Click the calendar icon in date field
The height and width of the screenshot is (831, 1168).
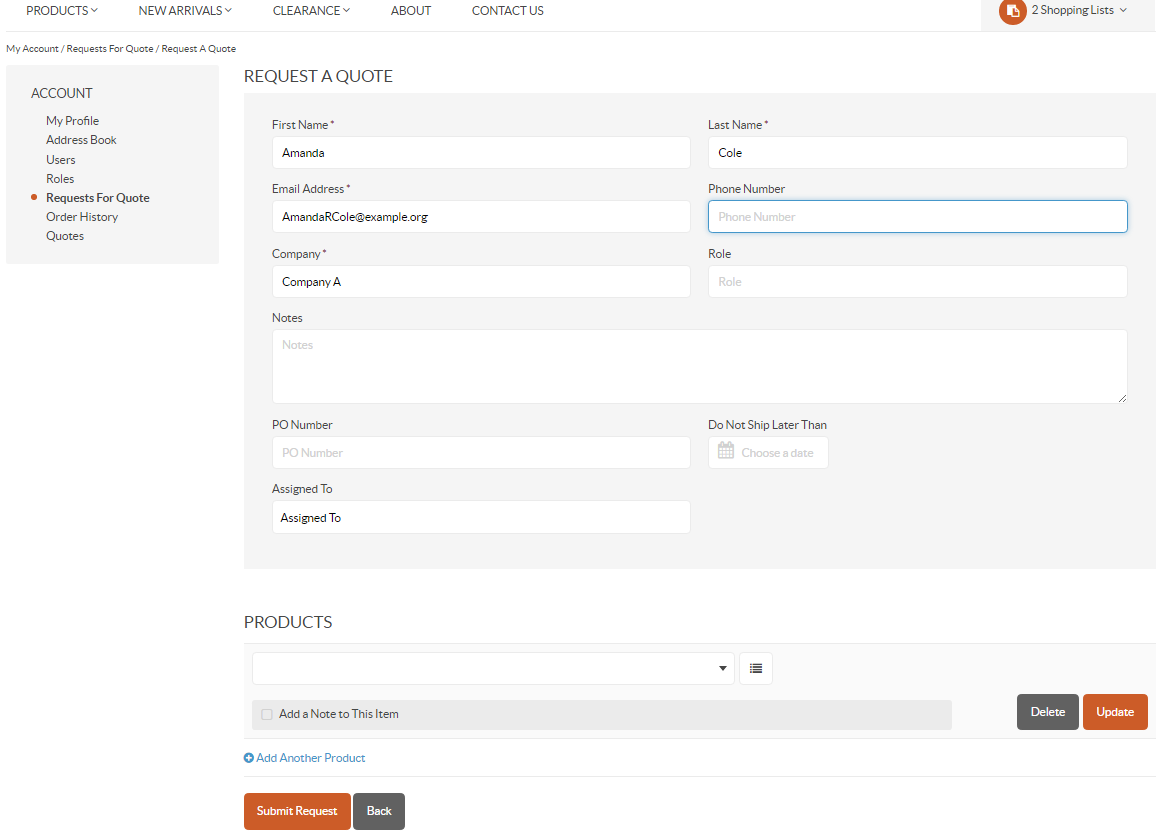click(726, 450)
